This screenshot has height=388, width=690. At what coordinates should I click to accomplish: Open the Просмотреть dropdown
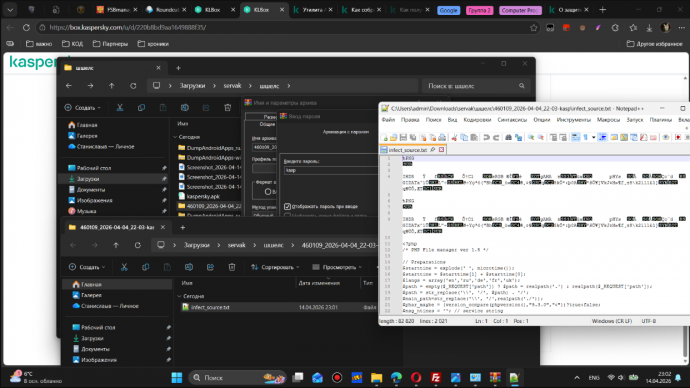[x=337, y=267]
